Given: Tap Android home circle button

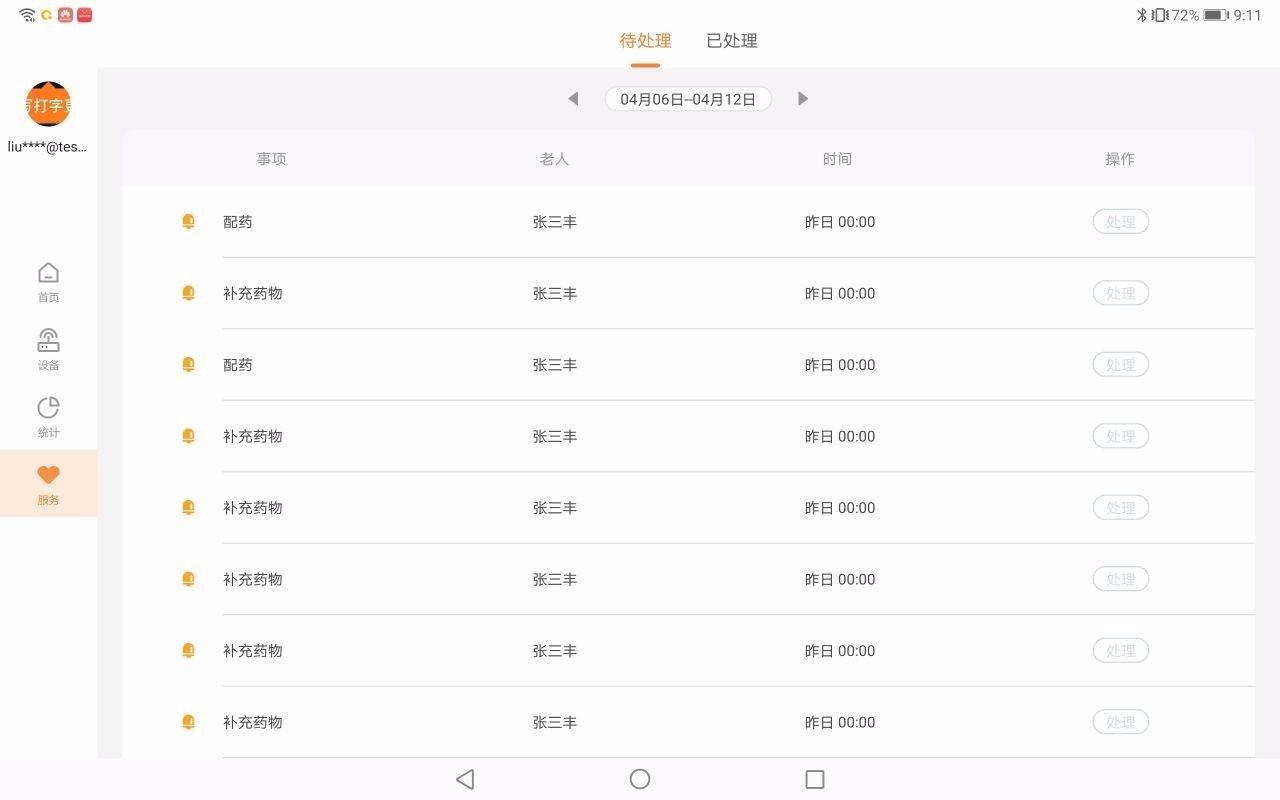Looking at the screenshot, I should pyautogui.click(x=640, y=779).
